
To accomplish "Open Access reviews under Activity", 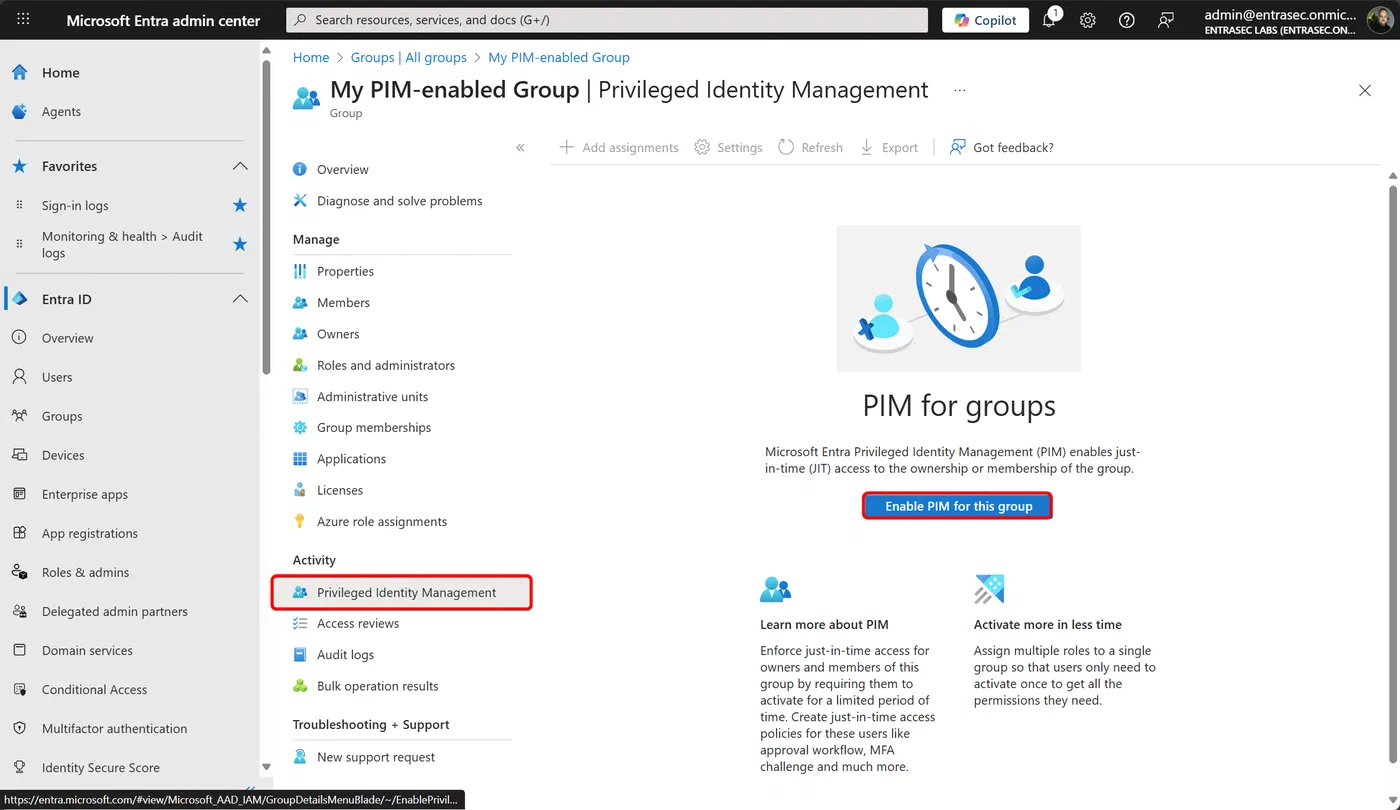I will tap(358, 623).
